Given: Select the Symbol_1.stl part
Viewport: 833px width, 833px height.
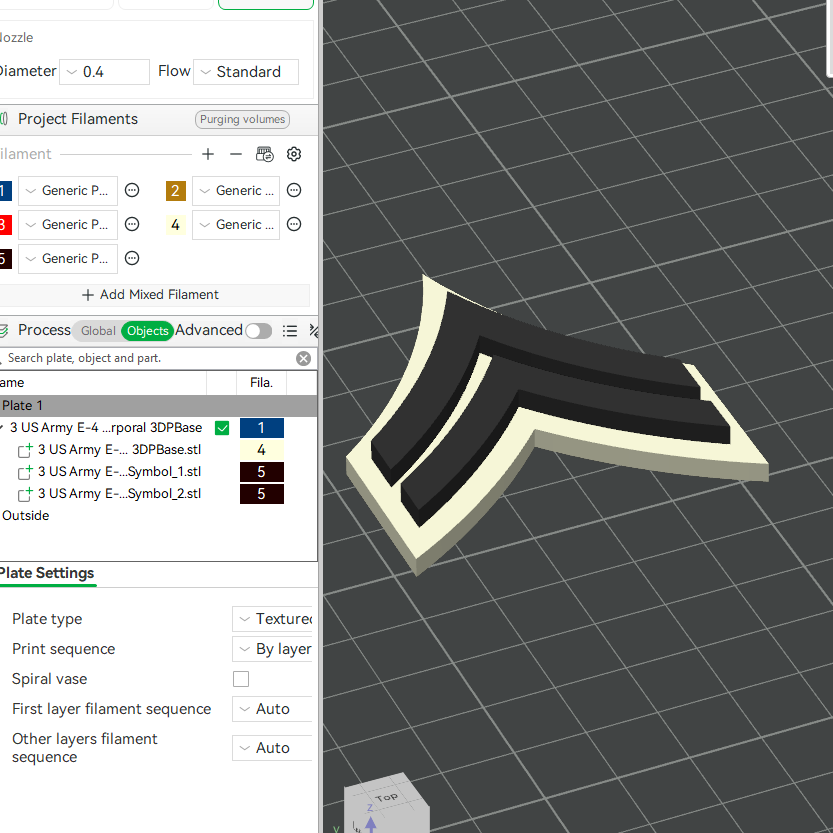Looking at the screenshot, I should pos(120,472).
